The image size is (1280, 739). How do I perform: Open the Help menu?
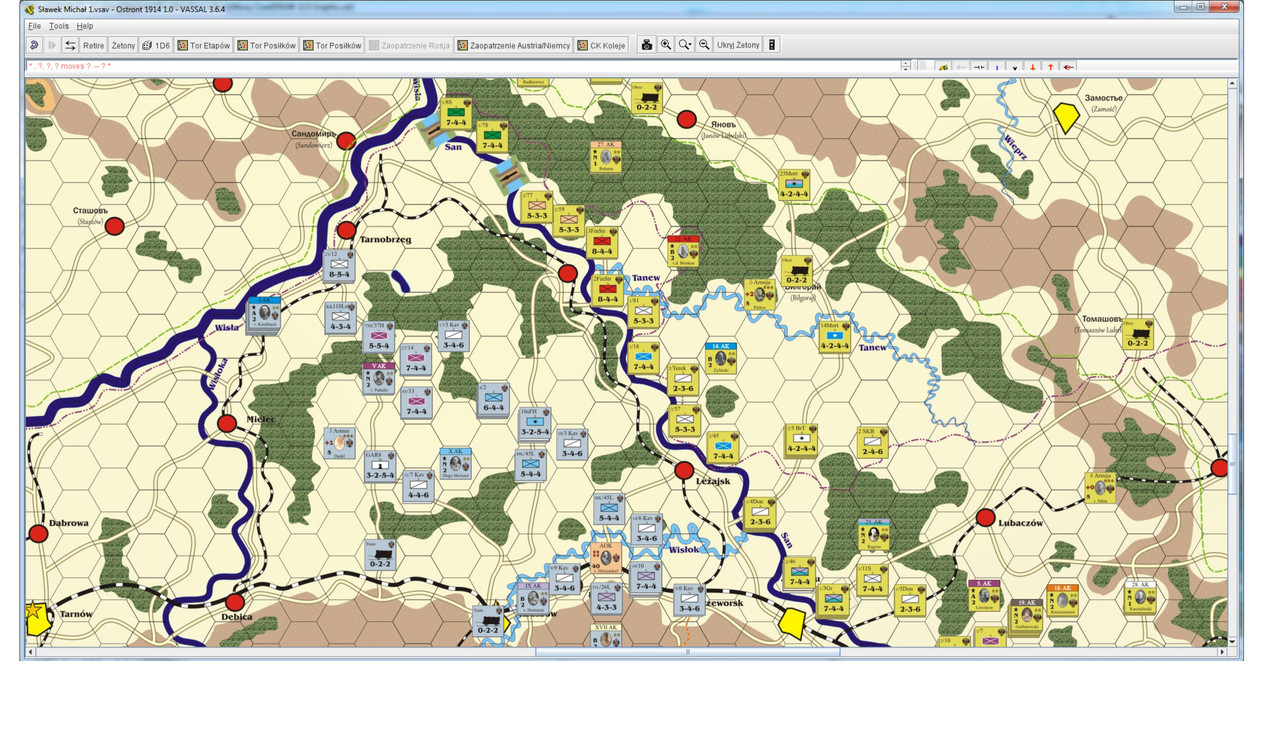(85, 26)
